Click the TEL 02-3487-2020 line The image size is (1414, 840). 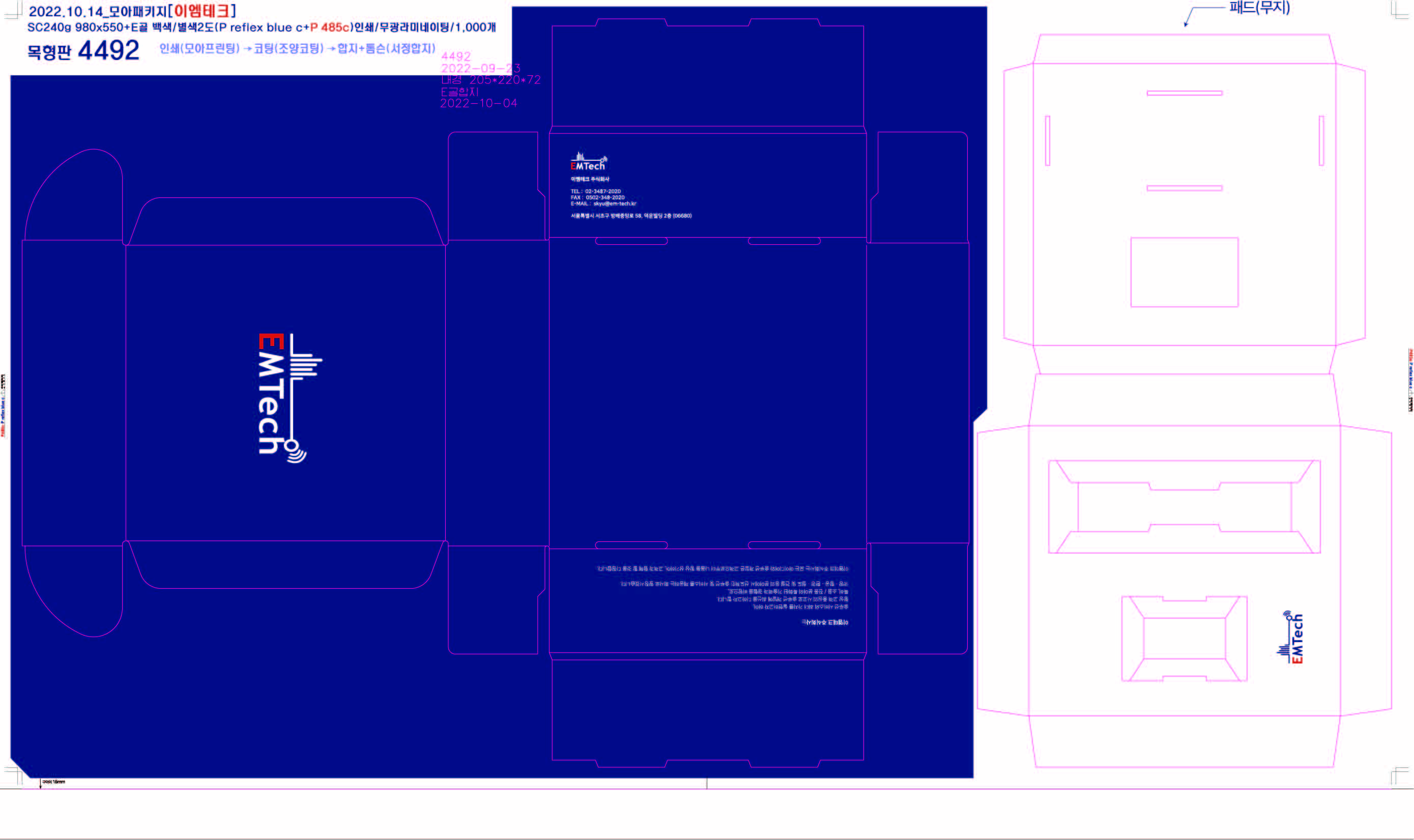point(595,191)
